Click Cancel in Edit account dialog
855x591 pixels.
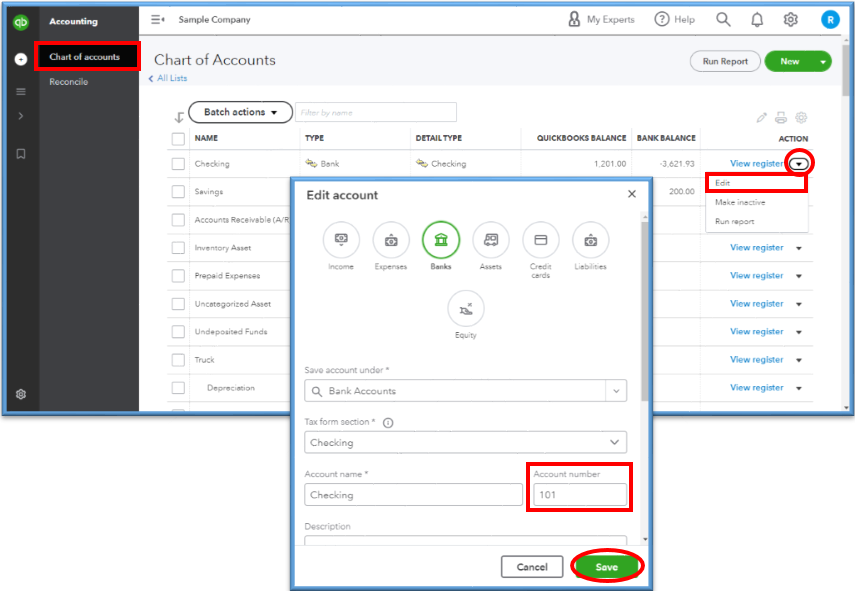click(532, 567)
